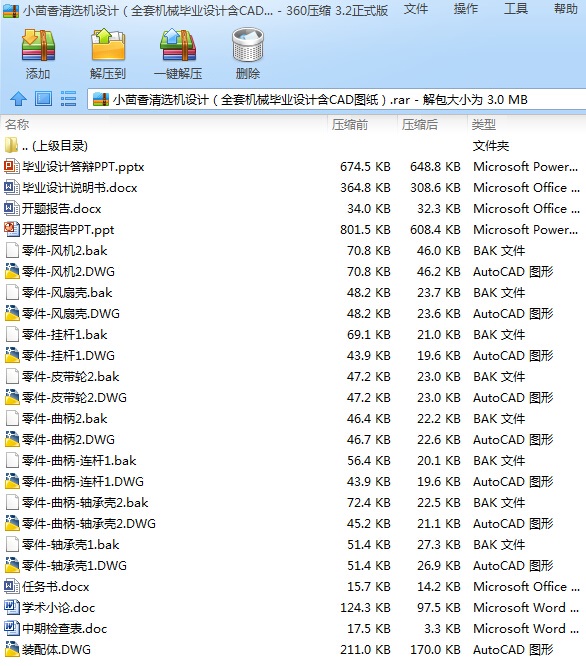This screenshot has width=586, height=666.
Task: Sort by the 压缩前 column header
Action: coord(350,124)
